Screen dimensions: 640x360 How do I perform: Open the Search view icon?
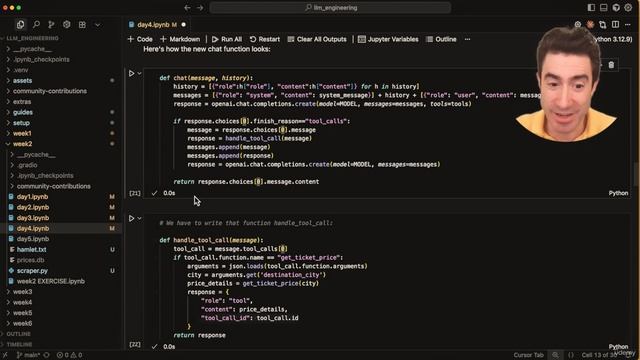pyautogui.click(x=36, y=24)
